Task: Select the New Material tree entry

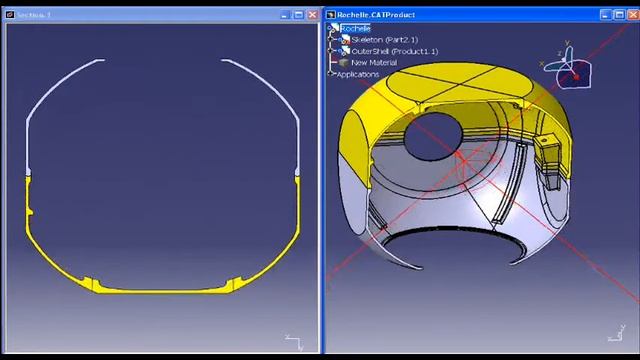Action: pos(374,63)
